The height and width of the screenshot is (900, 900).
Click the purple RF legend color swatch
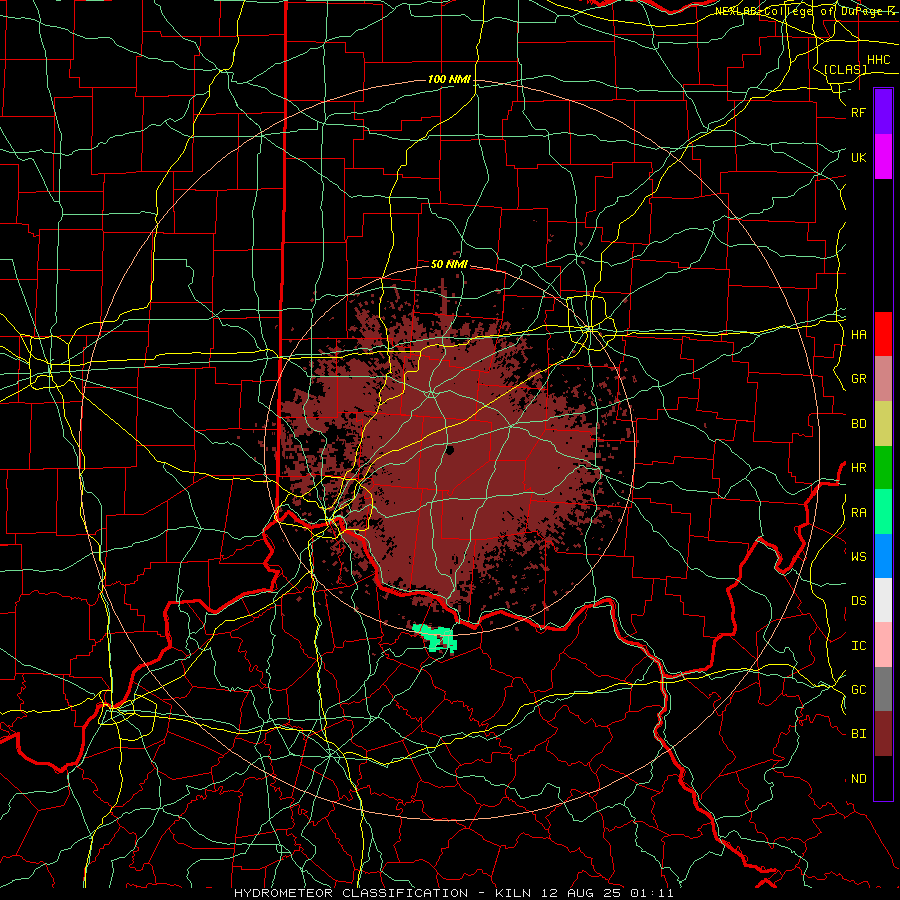(883, 111)
